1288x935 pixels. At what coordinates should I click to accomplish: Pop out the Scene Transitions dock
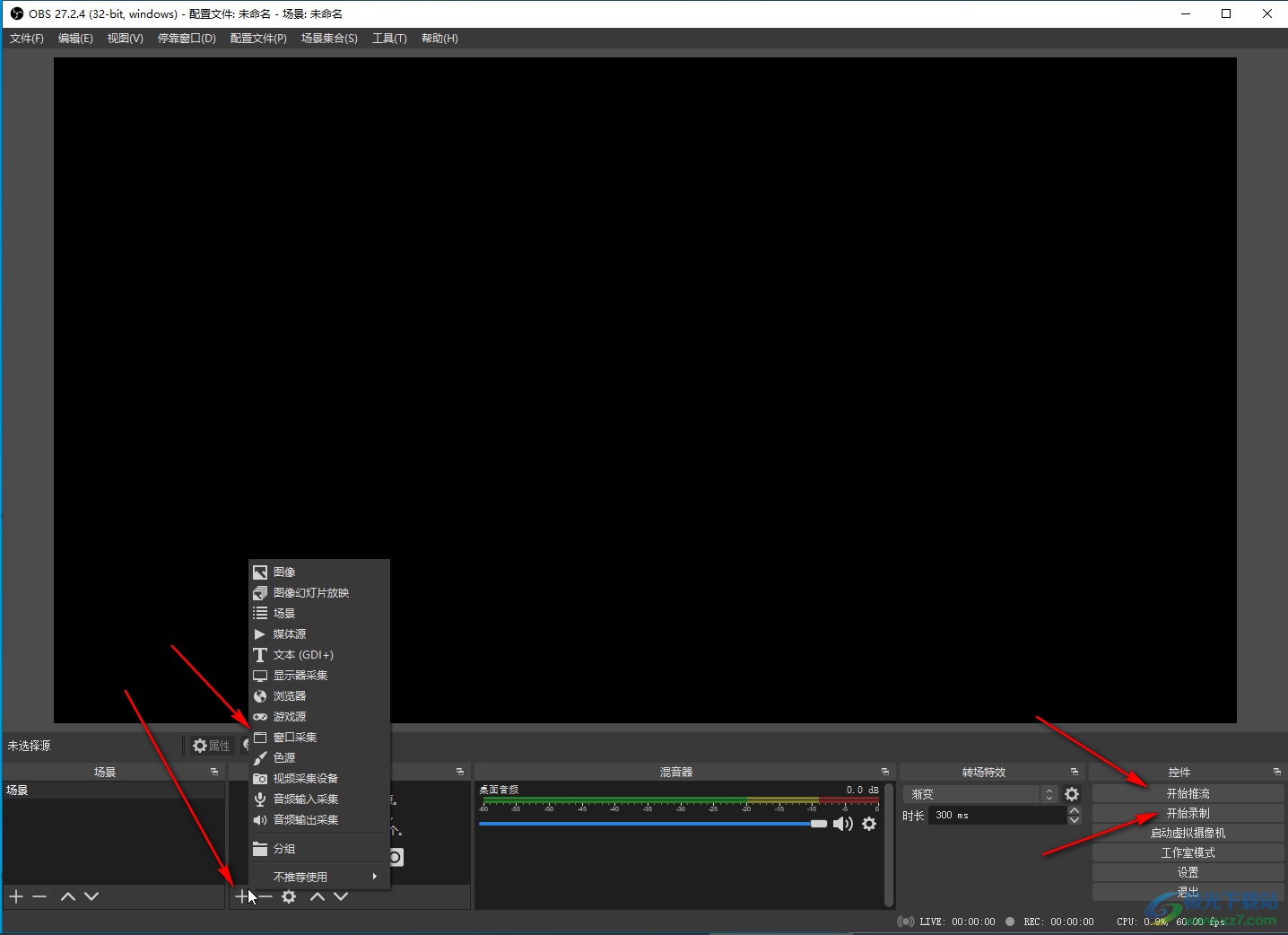1075,772
